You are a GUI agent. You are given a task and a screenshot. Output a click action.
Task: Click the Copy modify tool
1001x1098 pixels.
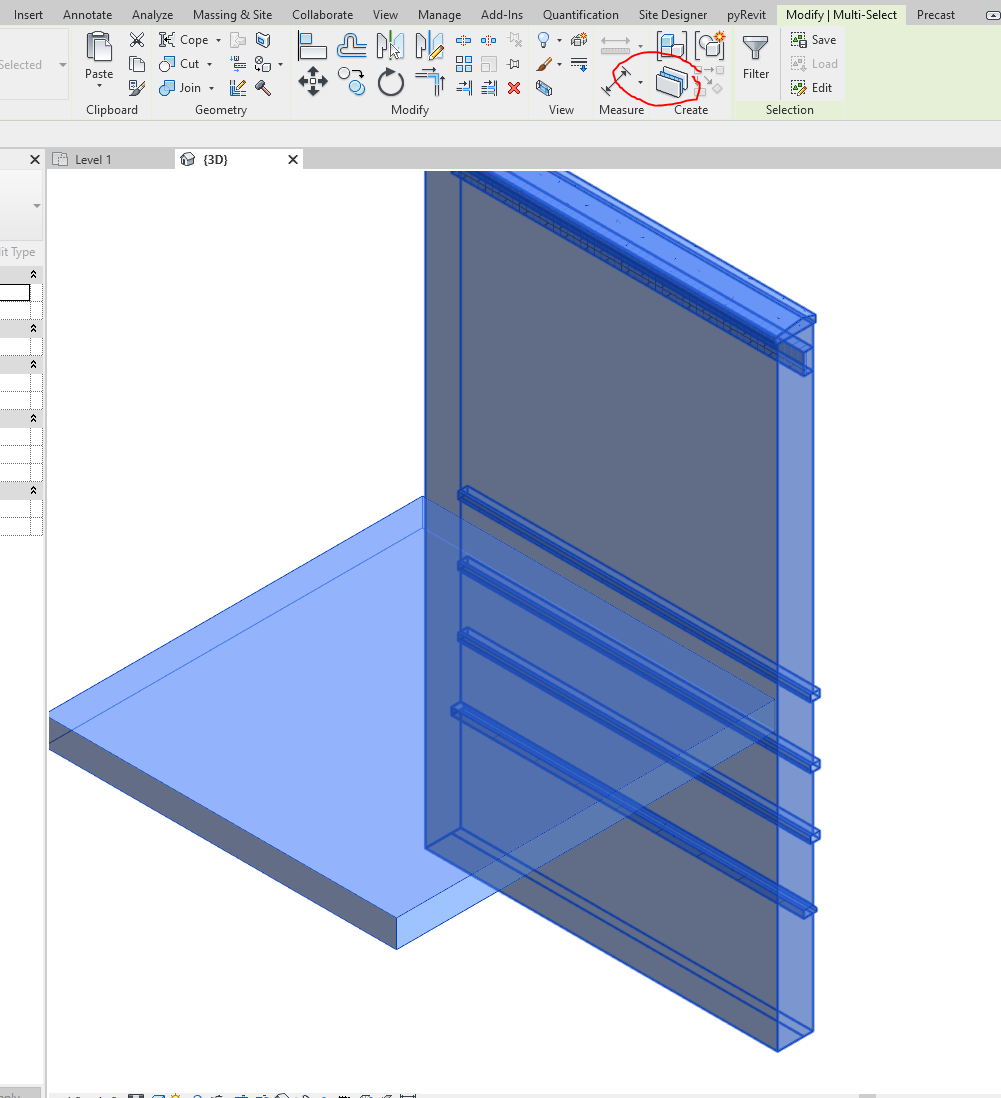pos(352,82)
